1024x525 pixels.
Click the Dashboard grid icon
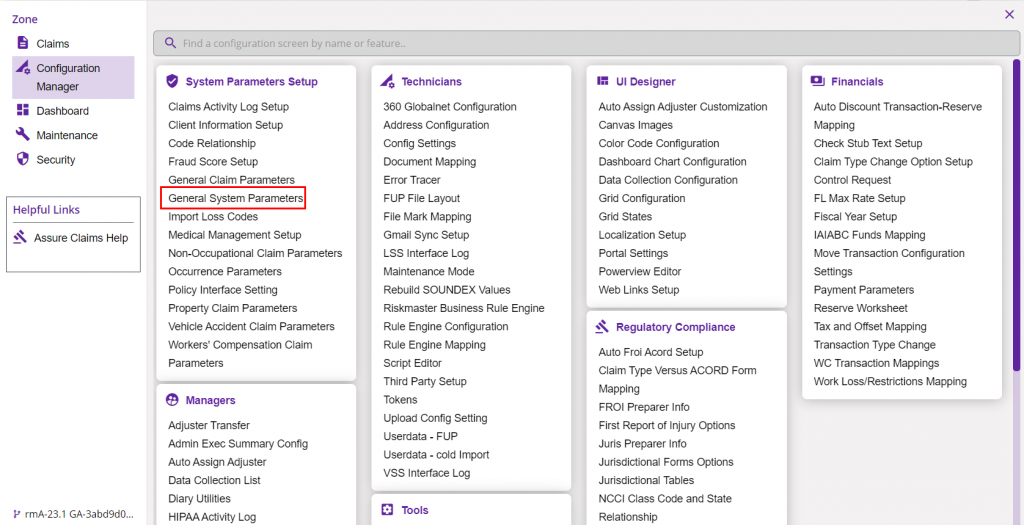click(23, 110)
